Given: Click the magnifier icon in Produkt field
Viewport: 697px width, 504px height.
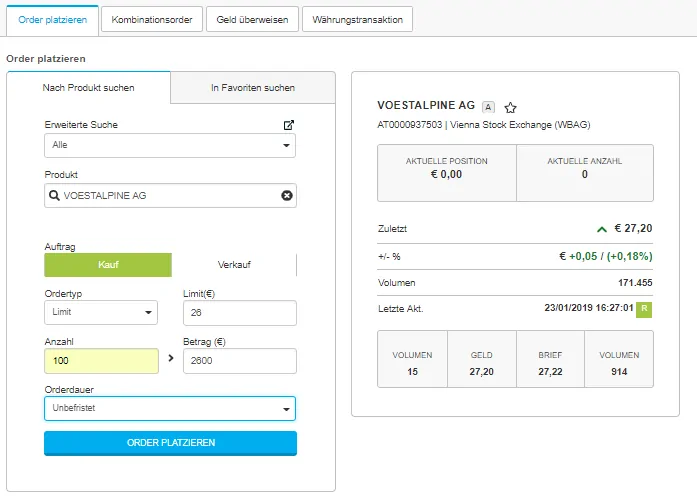Looking at the screenshot, I should (x=54, y=195).
